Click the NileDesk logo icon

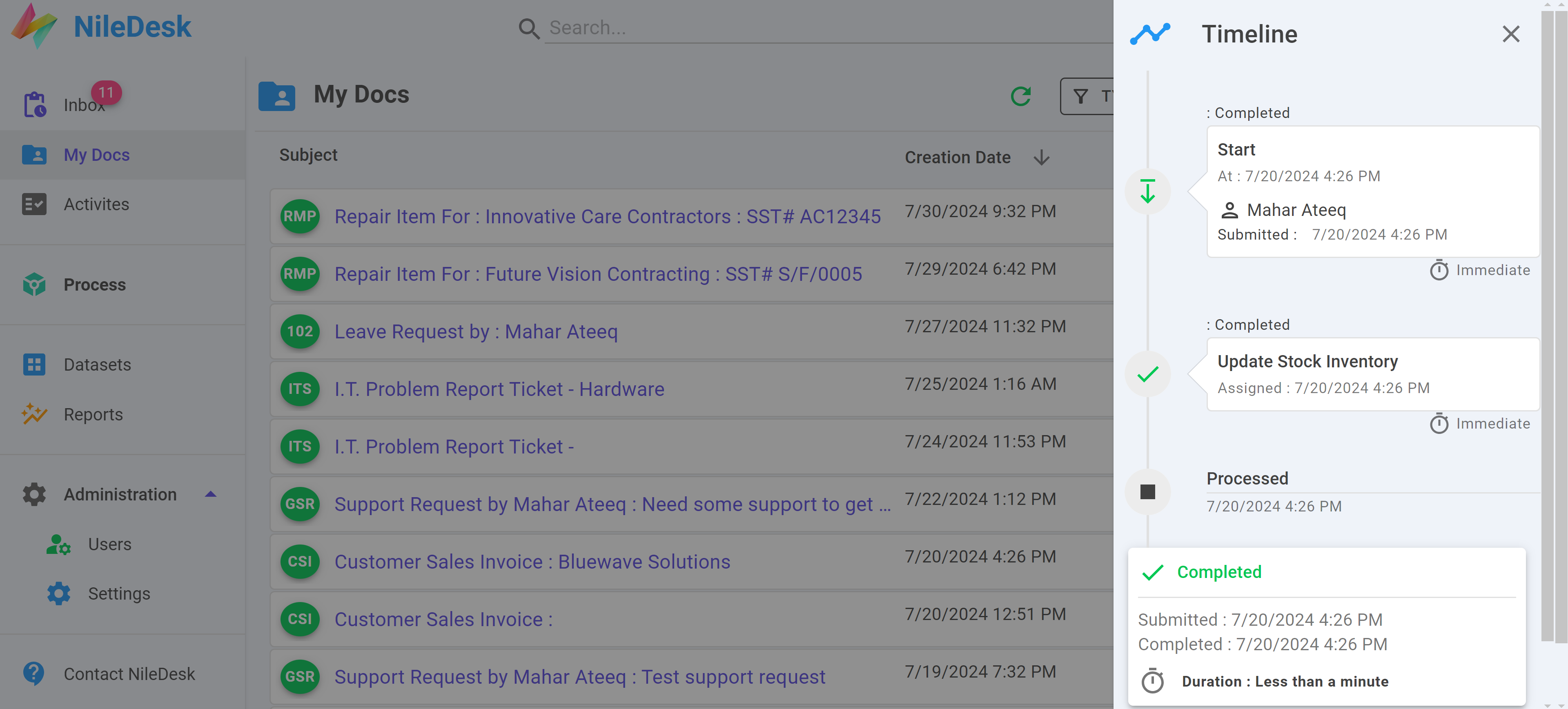tap(34, 27)
